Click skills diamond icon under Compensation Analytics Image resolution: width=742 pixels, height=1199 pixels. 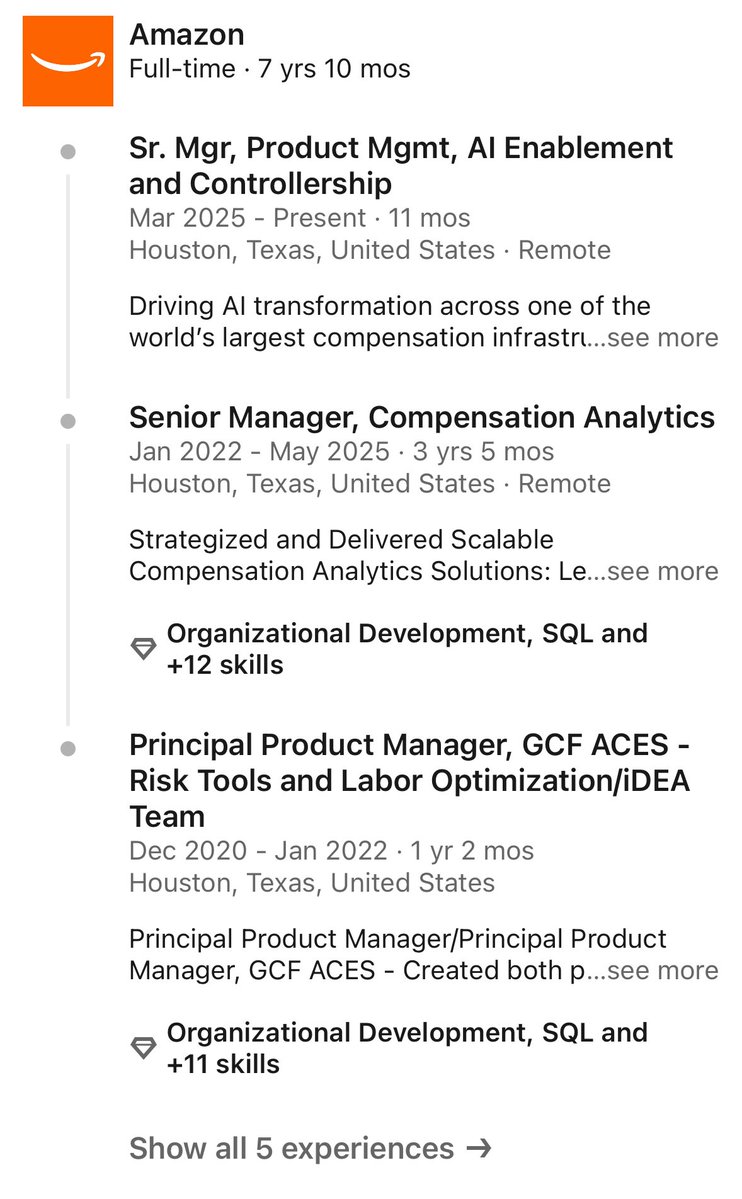tap(143, 648)
